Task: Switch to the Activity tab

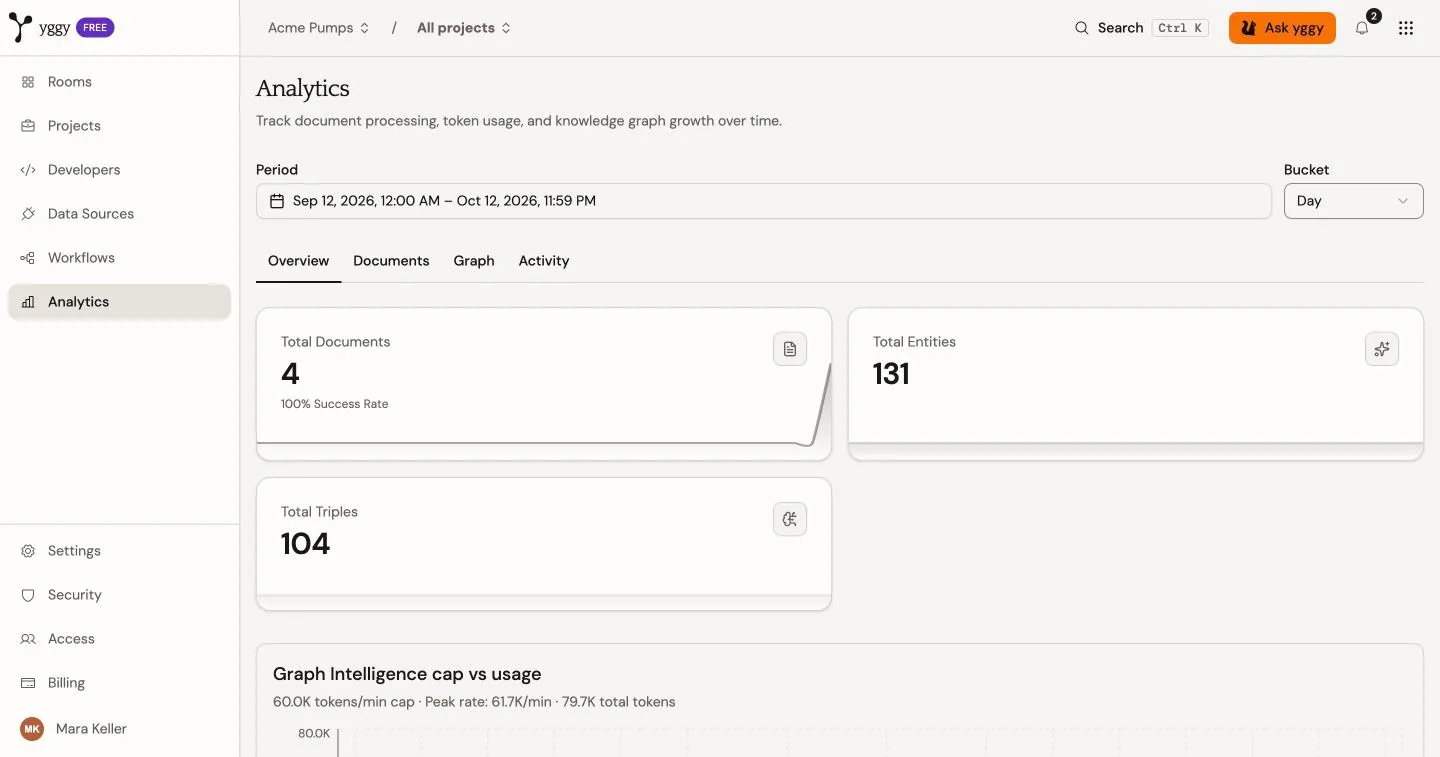Action: tap(544, 261)
